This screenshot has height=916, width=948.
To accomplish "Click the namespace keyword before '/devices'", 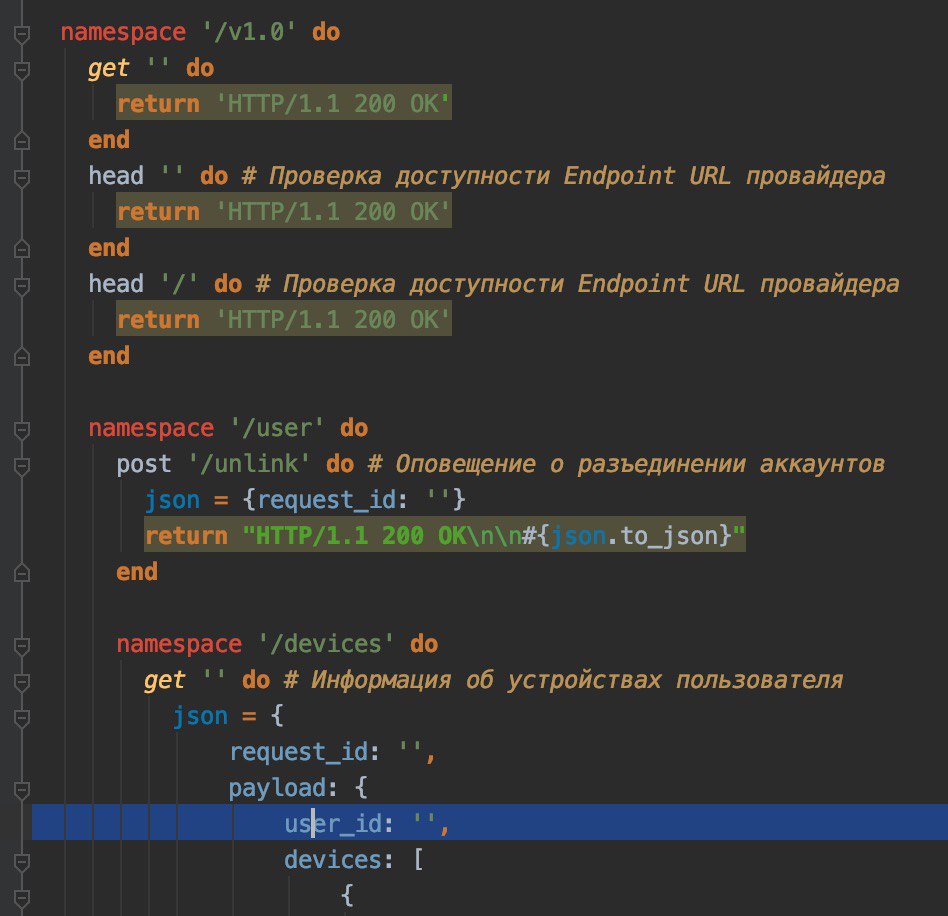I will click(179, 644).
